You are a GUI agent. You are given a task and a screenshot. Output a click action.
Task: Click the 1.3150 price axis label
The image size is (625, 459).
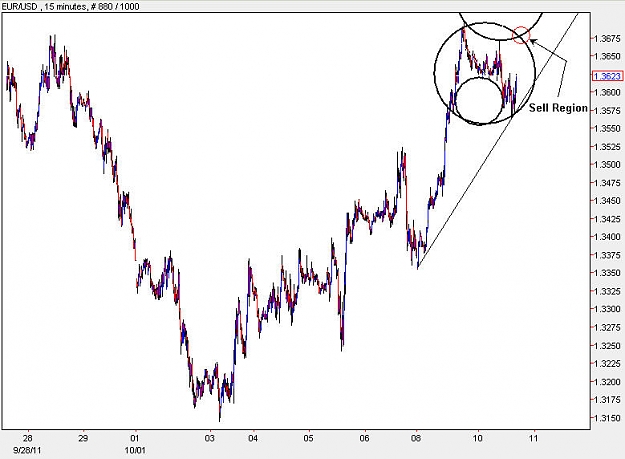coord(607,418)
